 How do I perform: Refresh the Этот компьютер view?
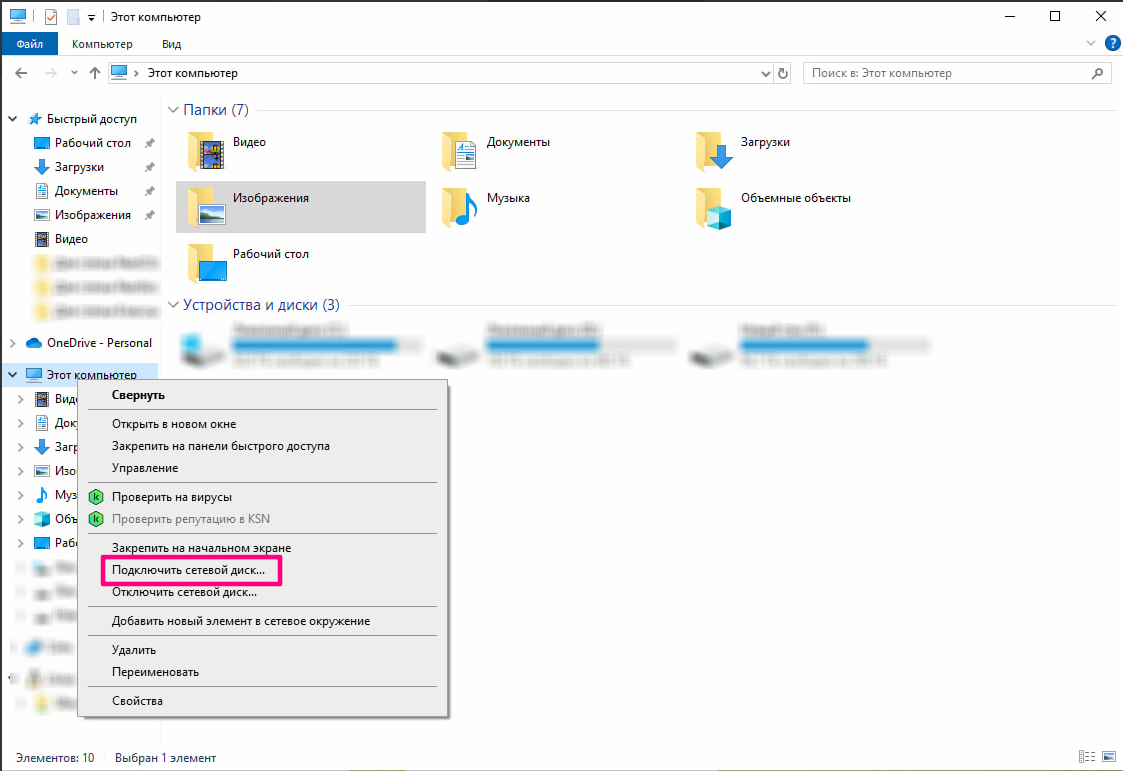point(783,73)
